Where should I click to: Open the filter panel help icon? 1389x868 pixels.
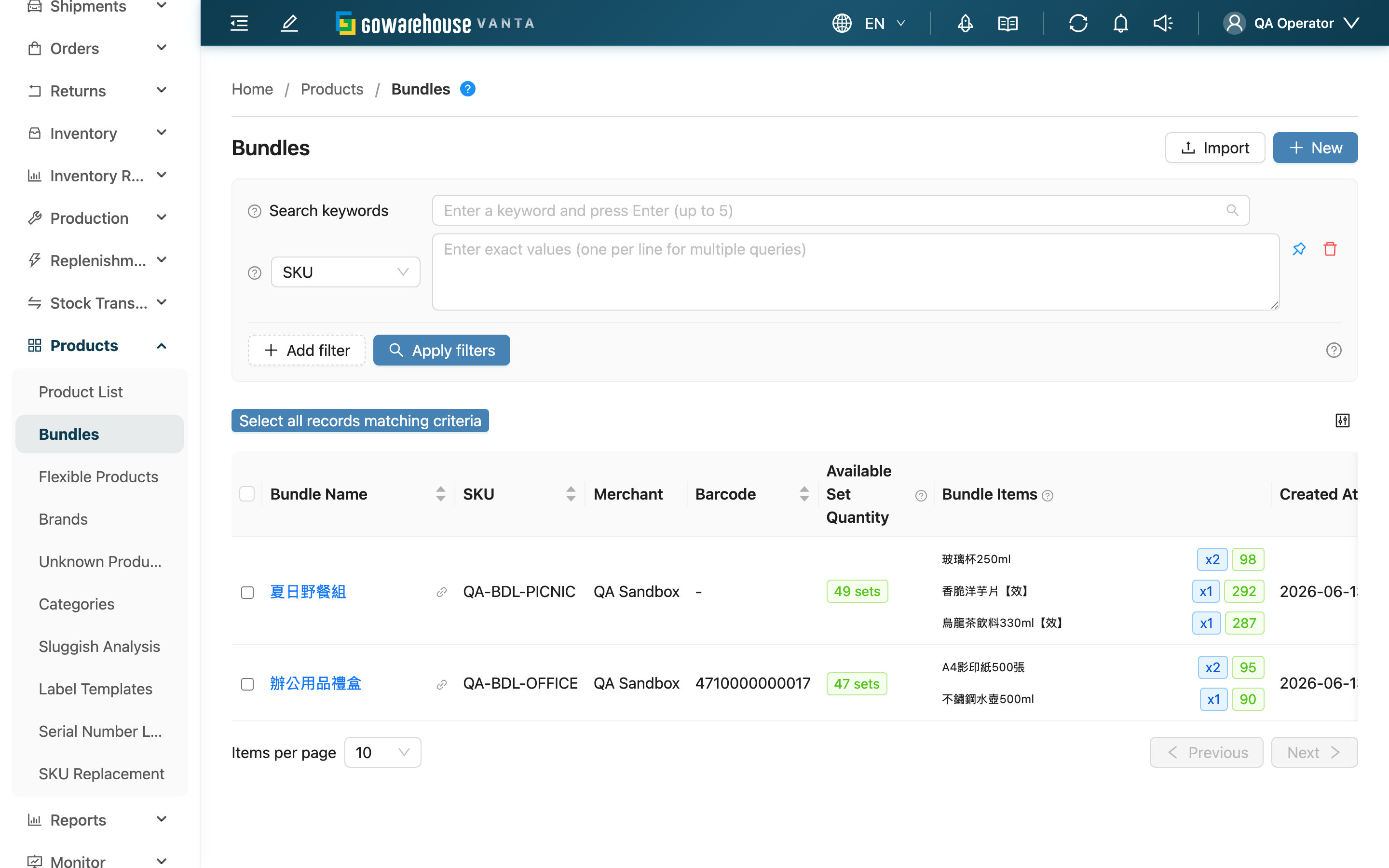pyautogui.click(x=1334, y=350)
